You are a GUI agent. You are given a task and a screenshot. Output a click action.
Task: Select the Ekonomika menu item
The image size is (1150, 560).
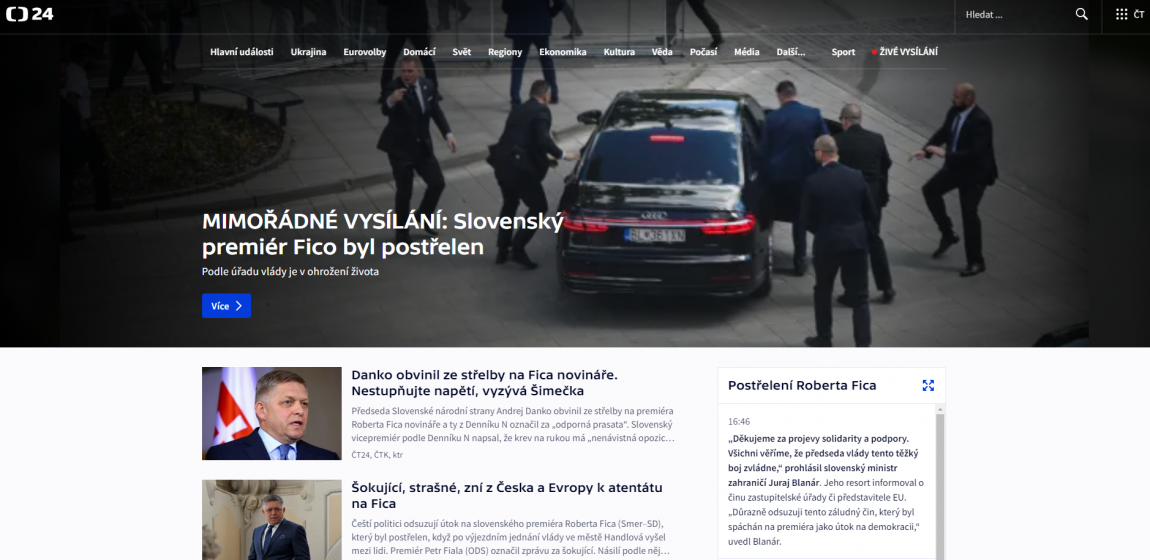tap(563, 52)
